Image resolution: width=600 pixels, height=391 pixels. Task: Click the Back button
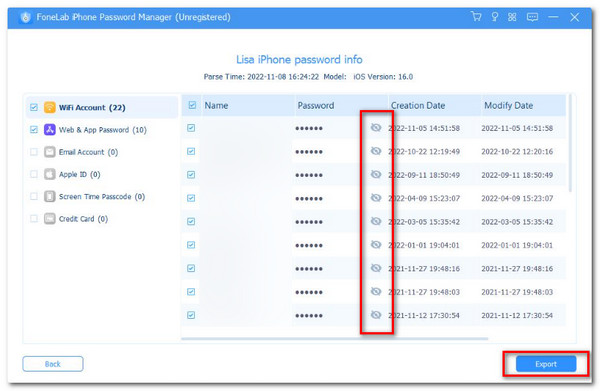click(53, 364)
